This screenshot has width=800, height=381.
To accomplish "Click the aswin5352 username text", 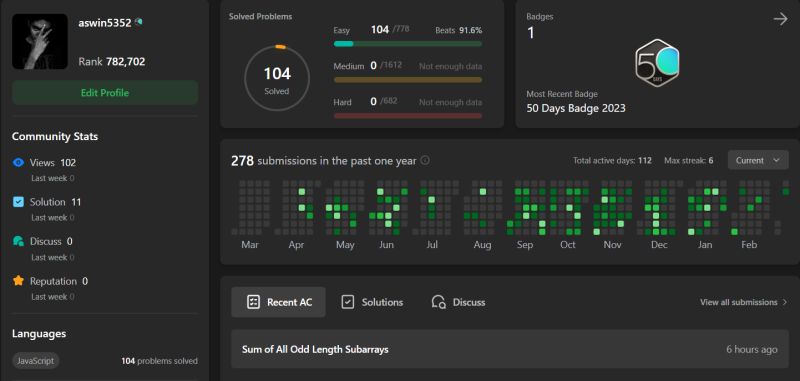I will [x=105, y=22].
